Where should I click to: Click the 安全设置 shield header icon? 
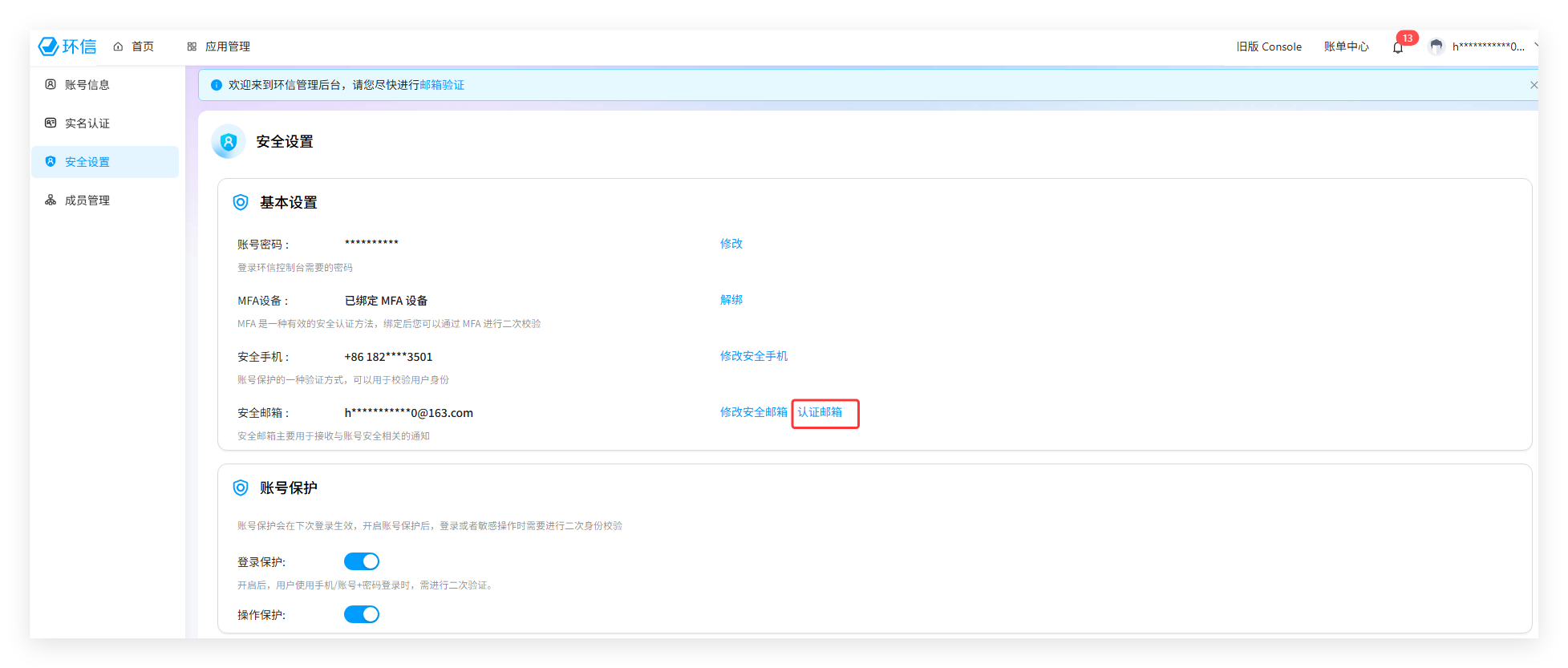click(229, 142)
